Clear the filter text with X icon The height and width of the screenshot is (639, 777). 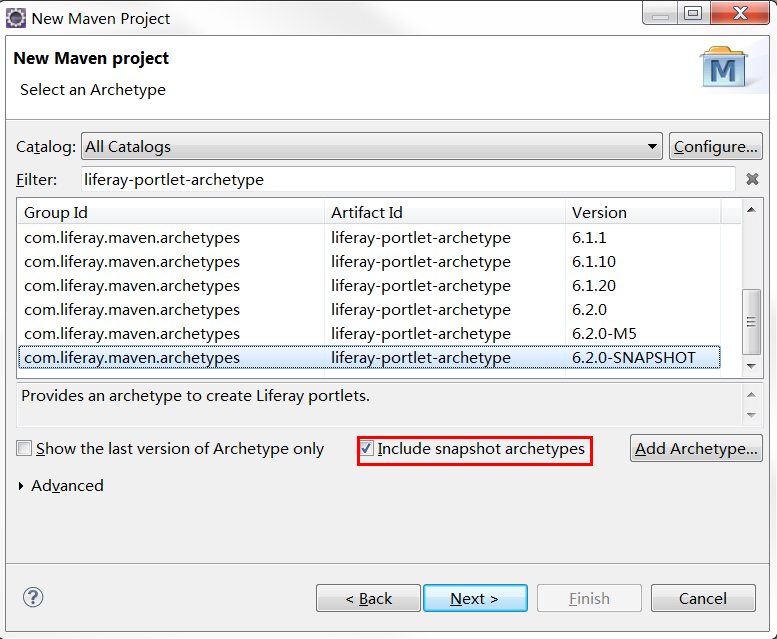click(x=753, y=179)
